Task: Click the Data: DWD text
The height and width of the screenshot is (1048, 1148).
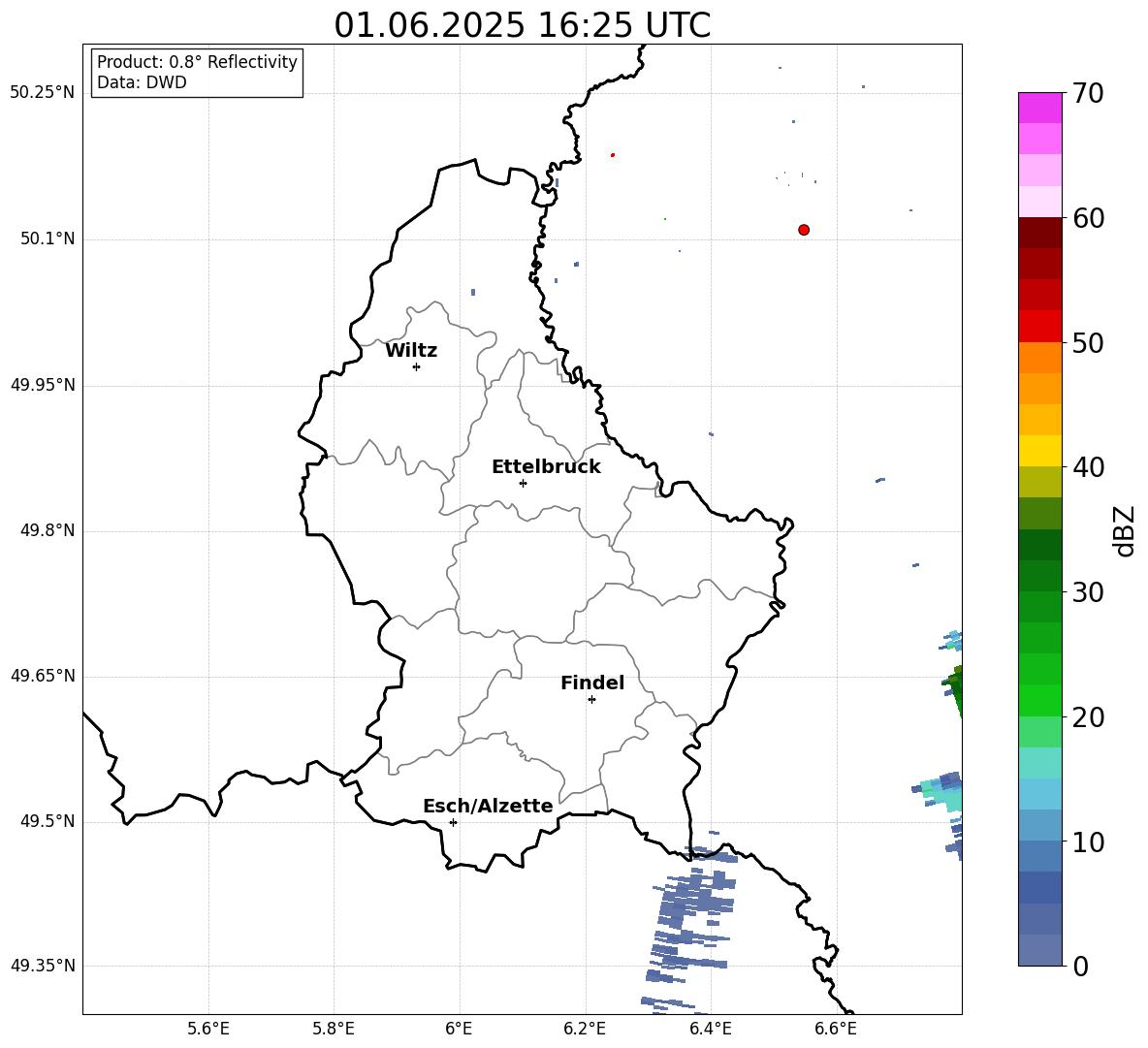Action: (142, 82)
